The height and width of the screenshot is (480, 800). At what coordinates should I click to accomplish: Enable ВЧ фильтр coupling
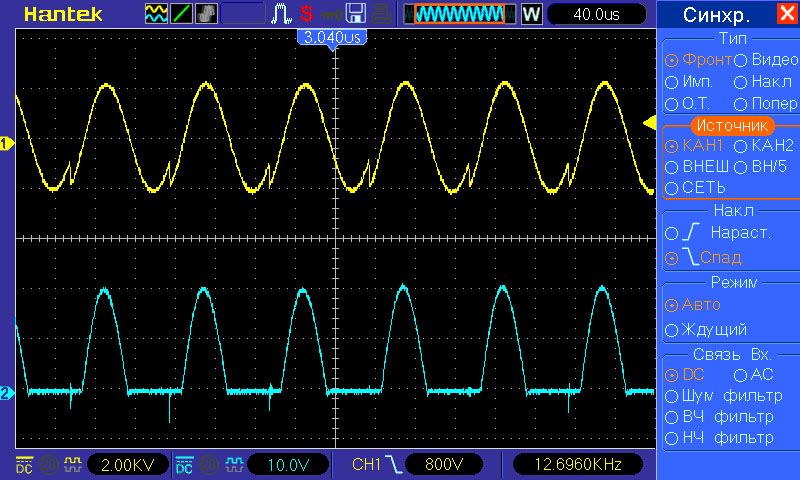coord(719,417)
